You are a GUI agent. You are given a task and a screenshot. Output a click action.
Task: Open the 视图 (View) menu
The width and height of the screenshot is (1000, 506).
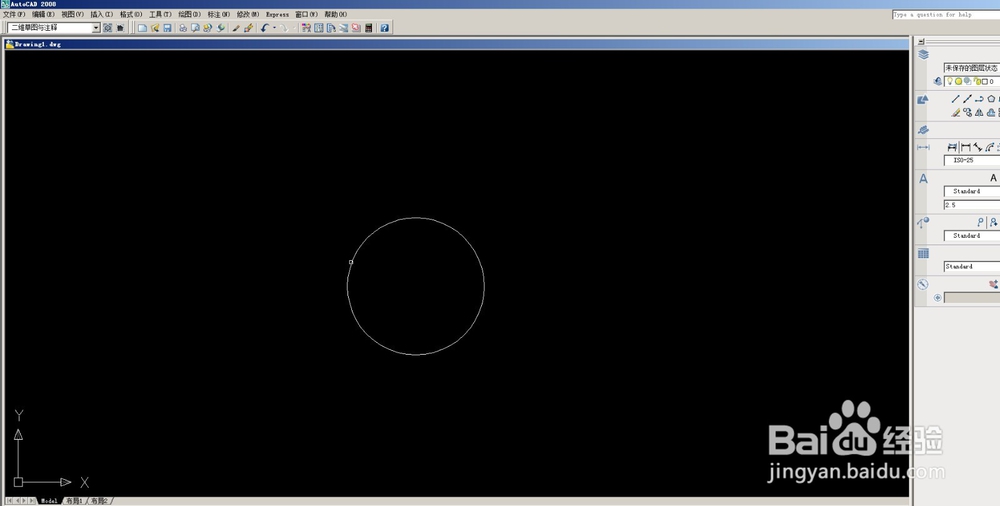pyautogui.click(x=72, y=14)
